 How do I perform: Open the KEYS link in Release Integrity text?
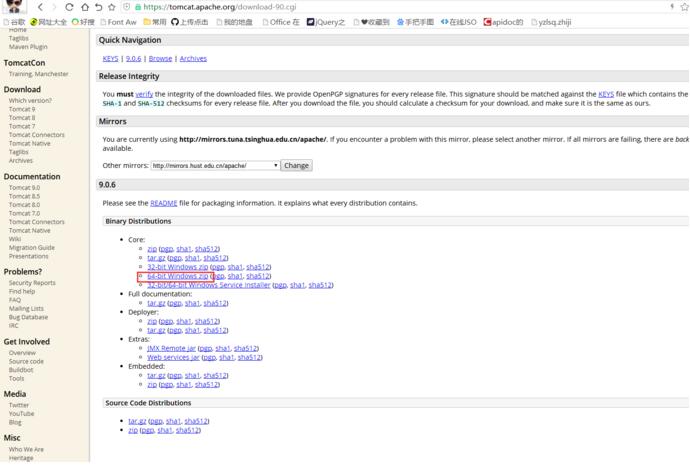606,94
